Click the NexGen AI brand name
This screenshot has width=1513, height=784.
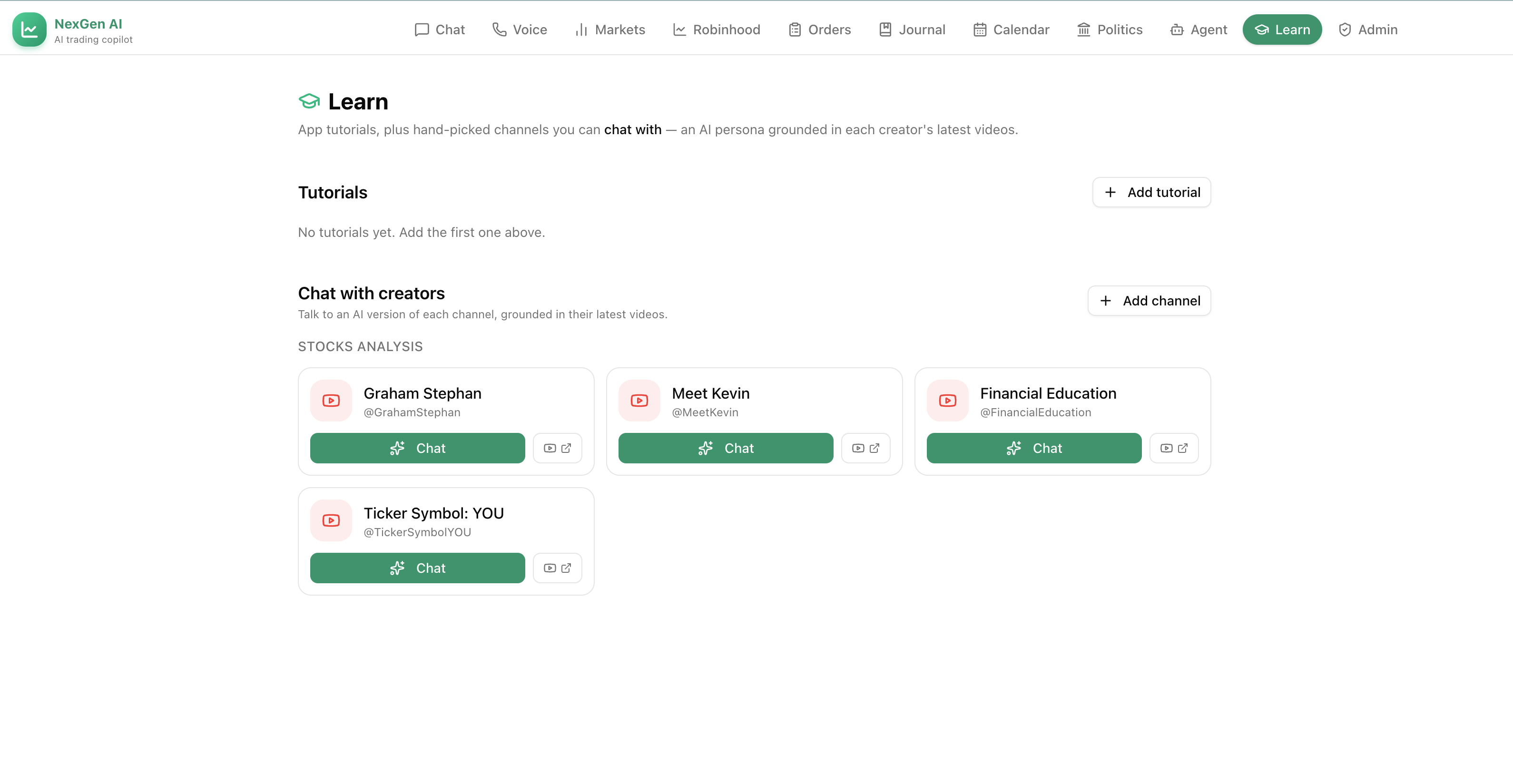click(88, 23)
